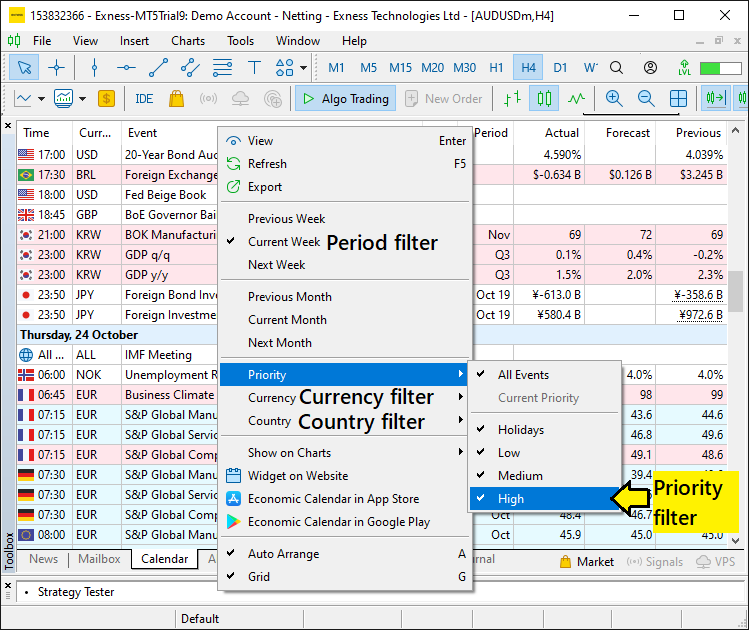Viewport: 749px width, 630px height.
Task: Click the zoom out magnifier icon
Action: click(x=646, y=99)
